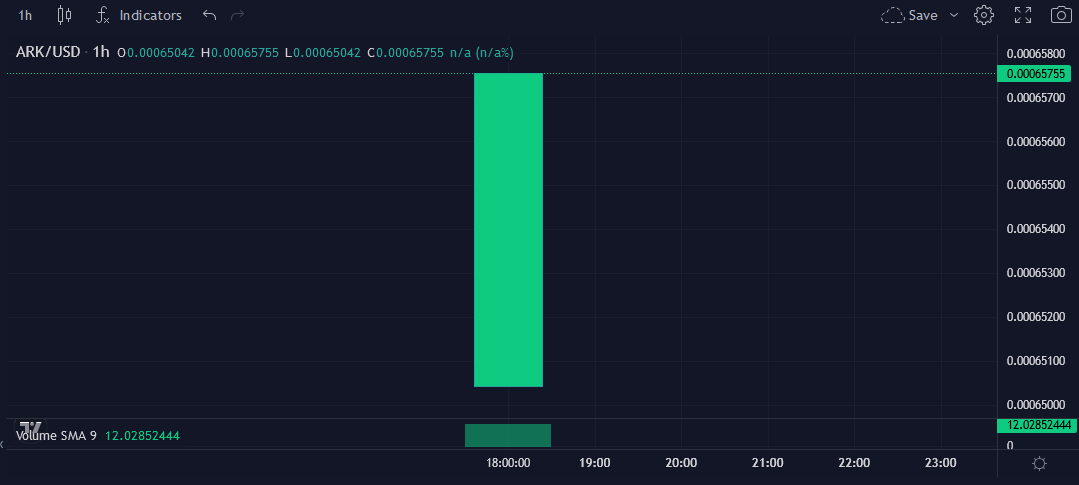Open the Indicators dialog
1079x485 pixels.
[x=138, y=15]
